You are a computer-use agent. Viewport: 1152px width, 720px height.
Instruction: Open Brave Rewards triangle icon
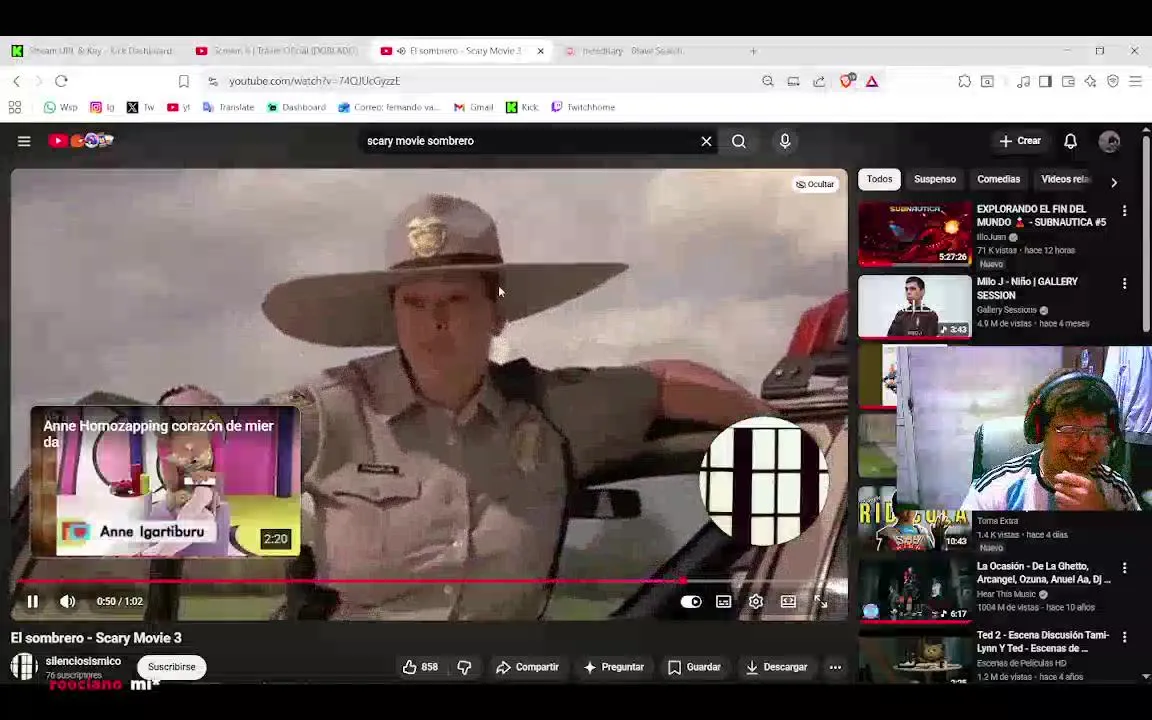point(871,81)
